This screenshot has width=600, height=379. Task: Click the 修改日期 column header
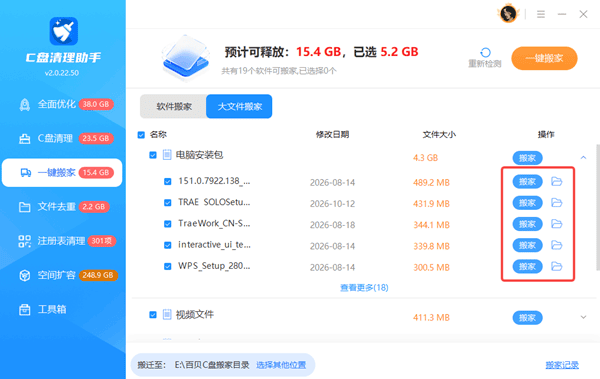coord(332,135)
